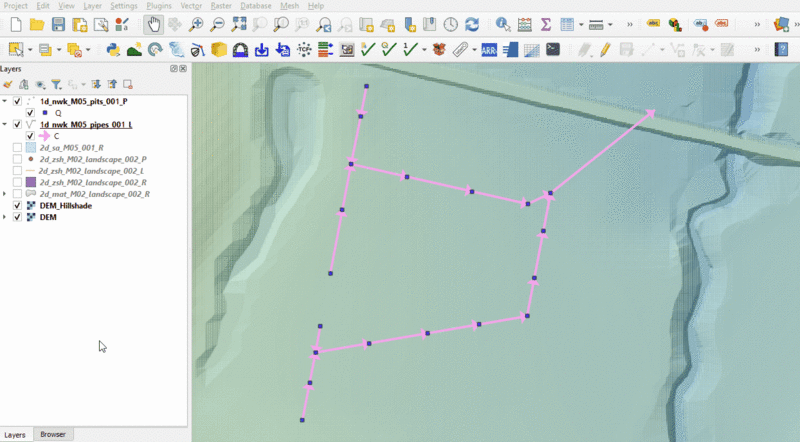Click the Identify Features tool
Screen dimensions: 800x442
[x=502, y=23]
